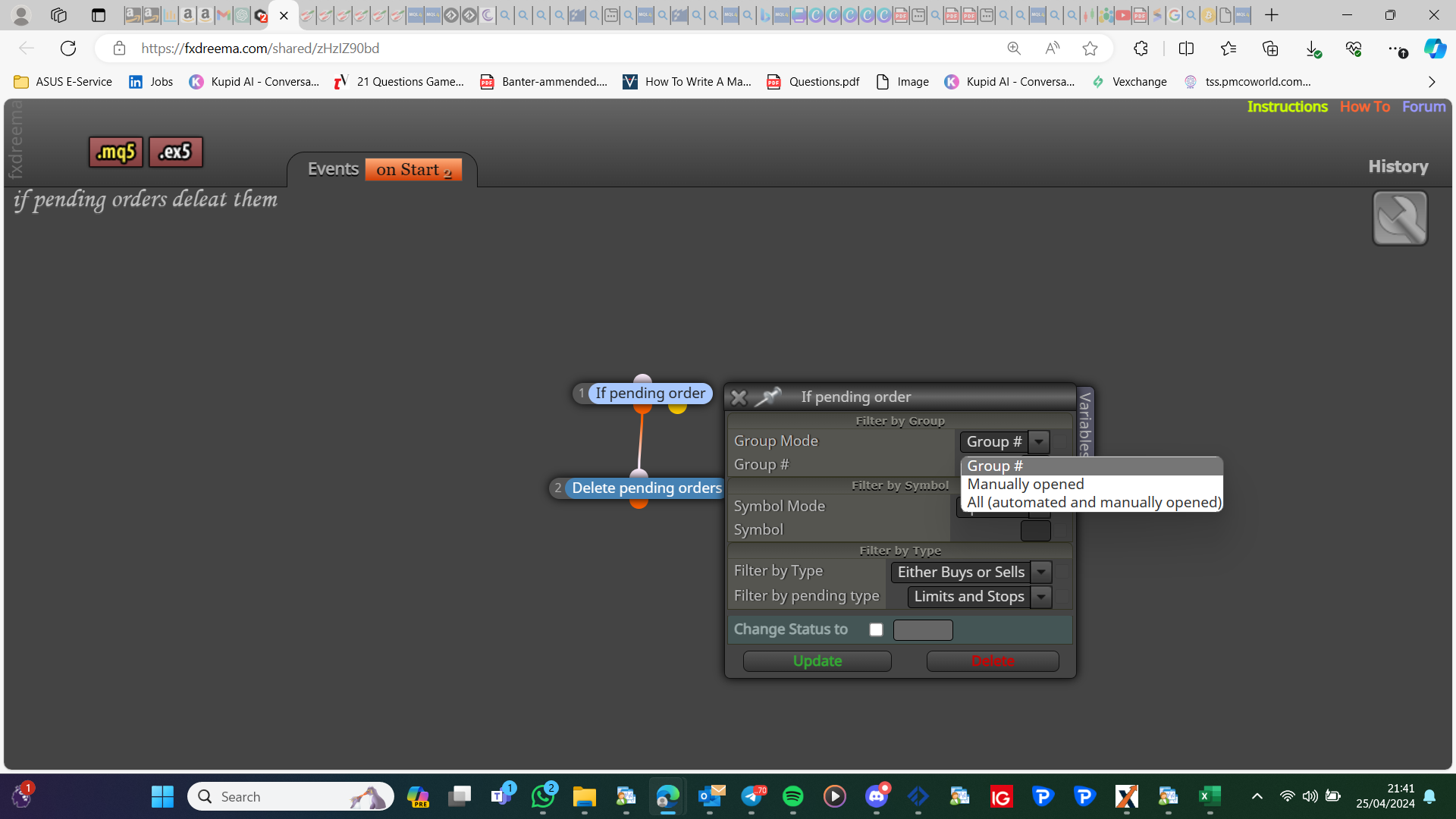Tick the Change Status to checkbox
The width and height of the screenshot is (1456, 819).
876,629
